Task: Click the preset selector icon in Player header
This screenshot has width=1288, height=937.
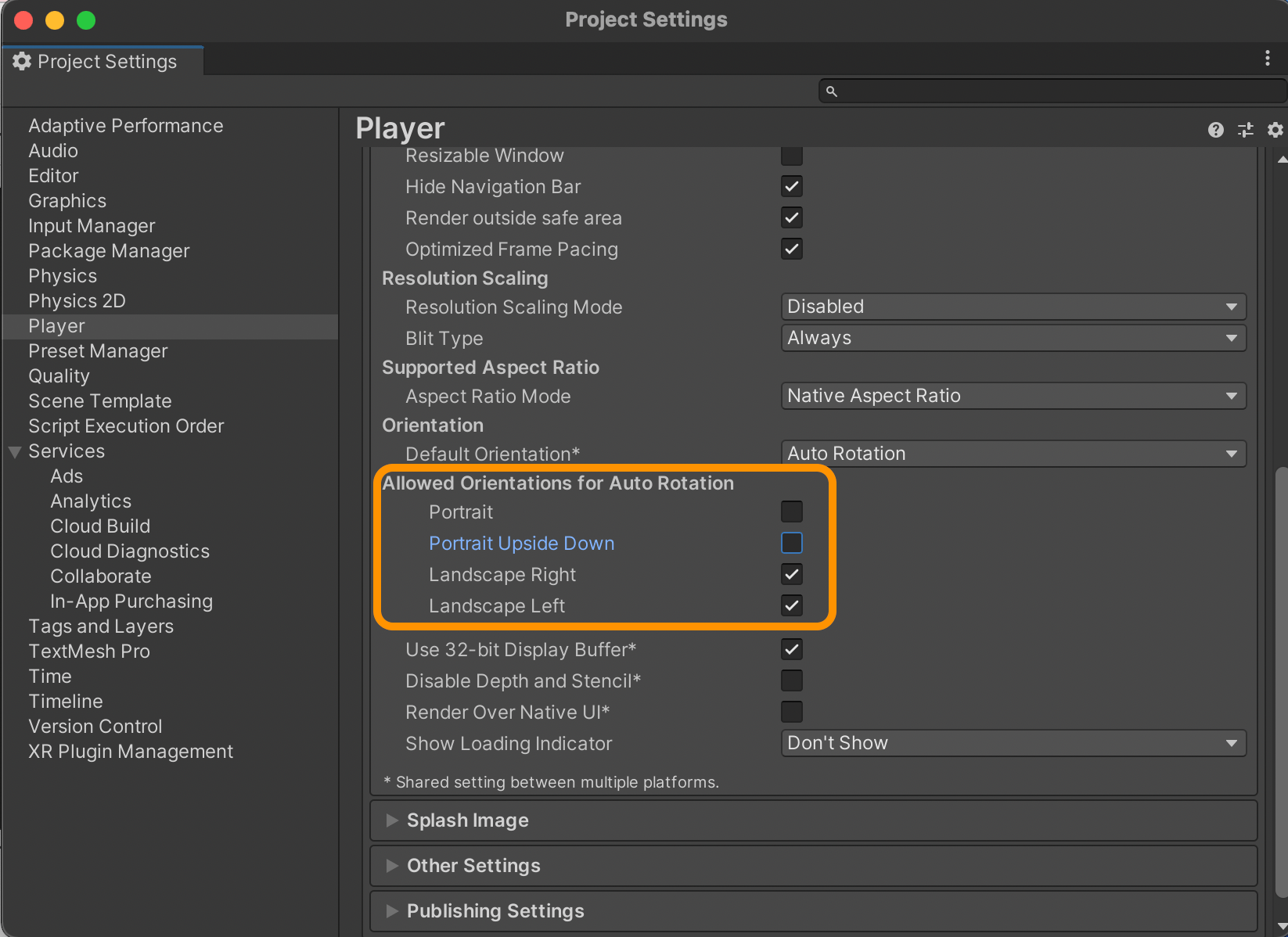Action: tap(1246, 130)
